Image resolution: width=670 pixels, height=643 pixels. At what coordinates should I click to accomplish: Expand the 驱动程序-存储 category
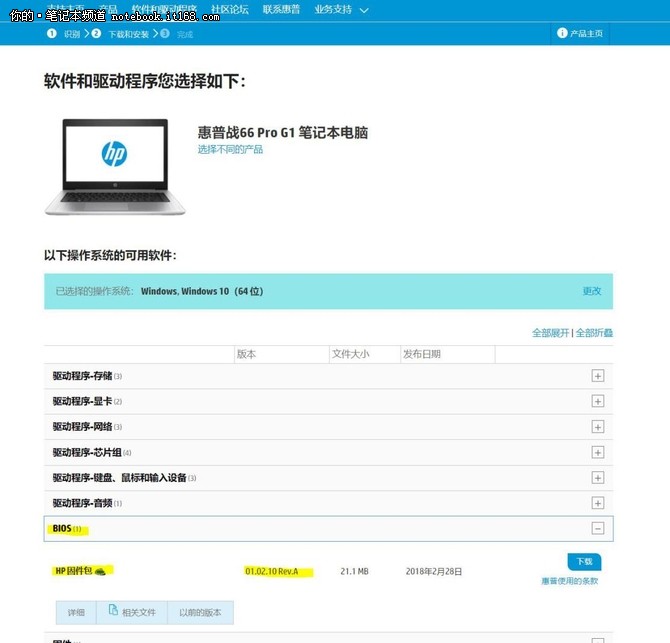(x=597, y=376)
